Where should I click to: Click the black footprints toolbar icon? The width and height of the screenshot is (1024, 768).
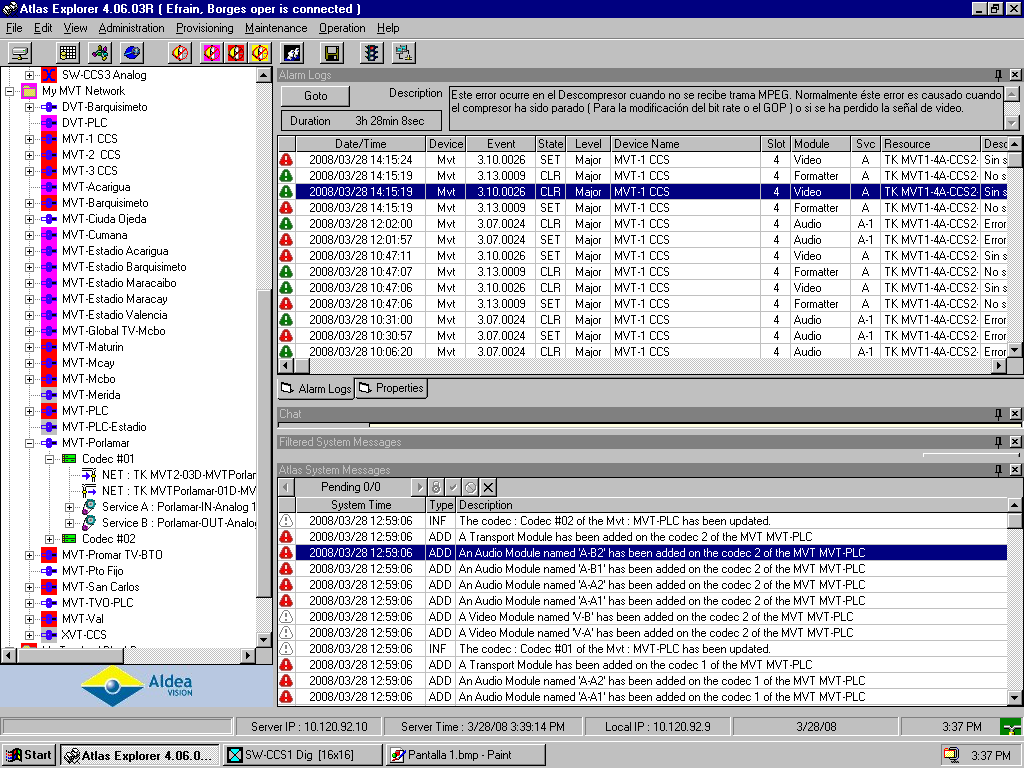292,53
